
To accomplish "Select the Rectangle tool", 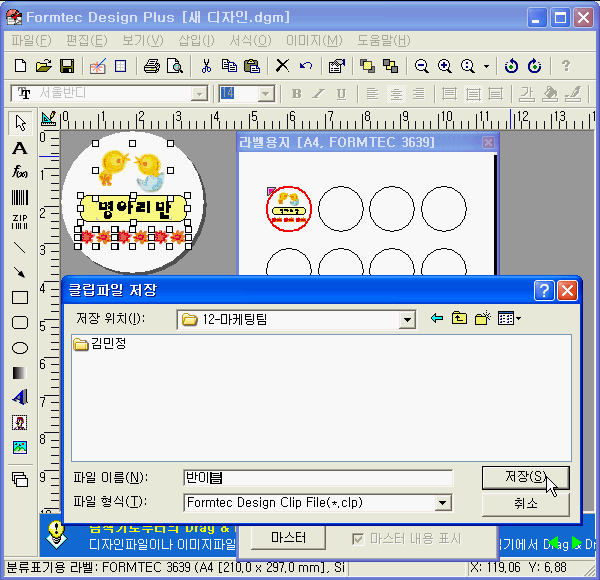I will coord(20,297).
